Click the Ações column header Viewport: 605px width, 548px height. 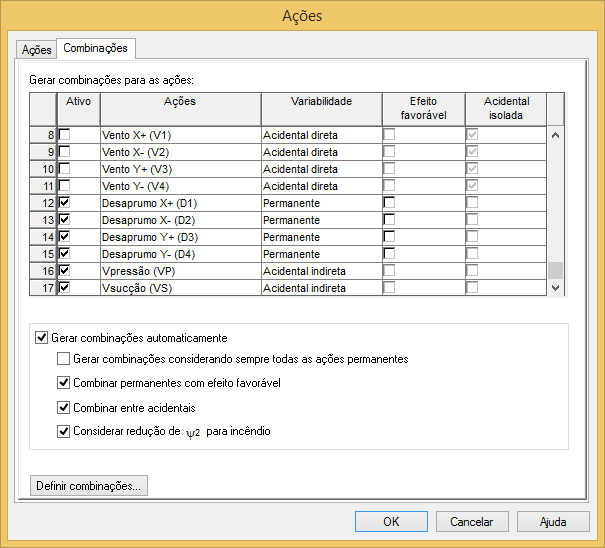pyautogui.click(x=181, y=109)
